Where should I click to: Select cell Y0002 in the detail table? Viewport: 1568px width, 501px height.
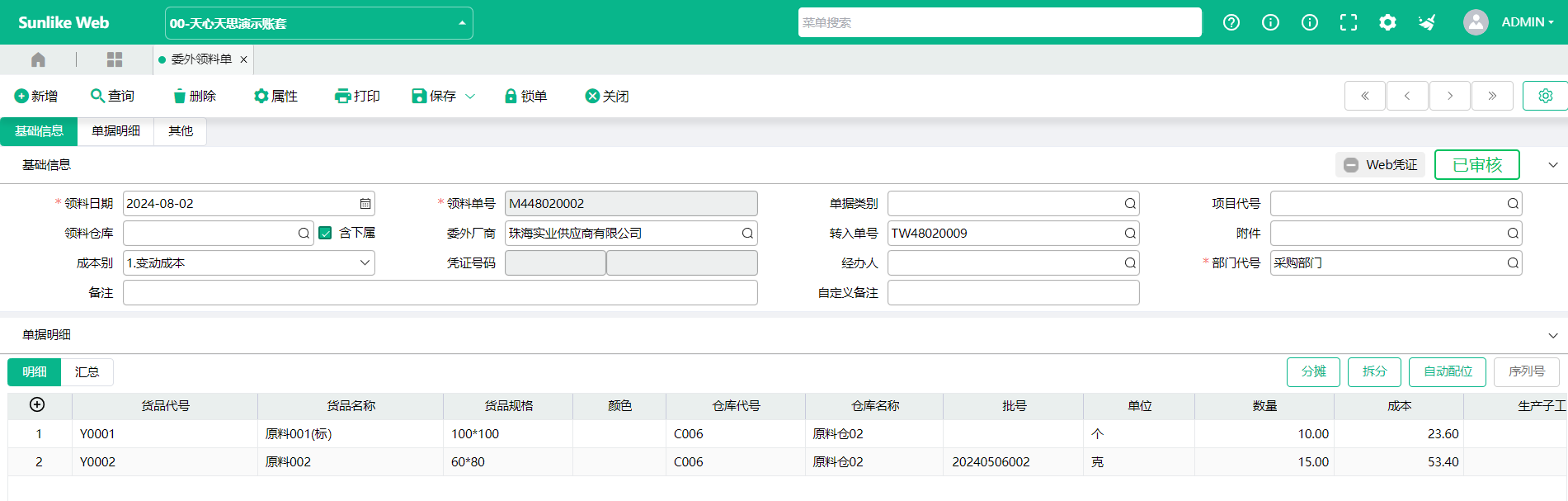pos(165,462)
